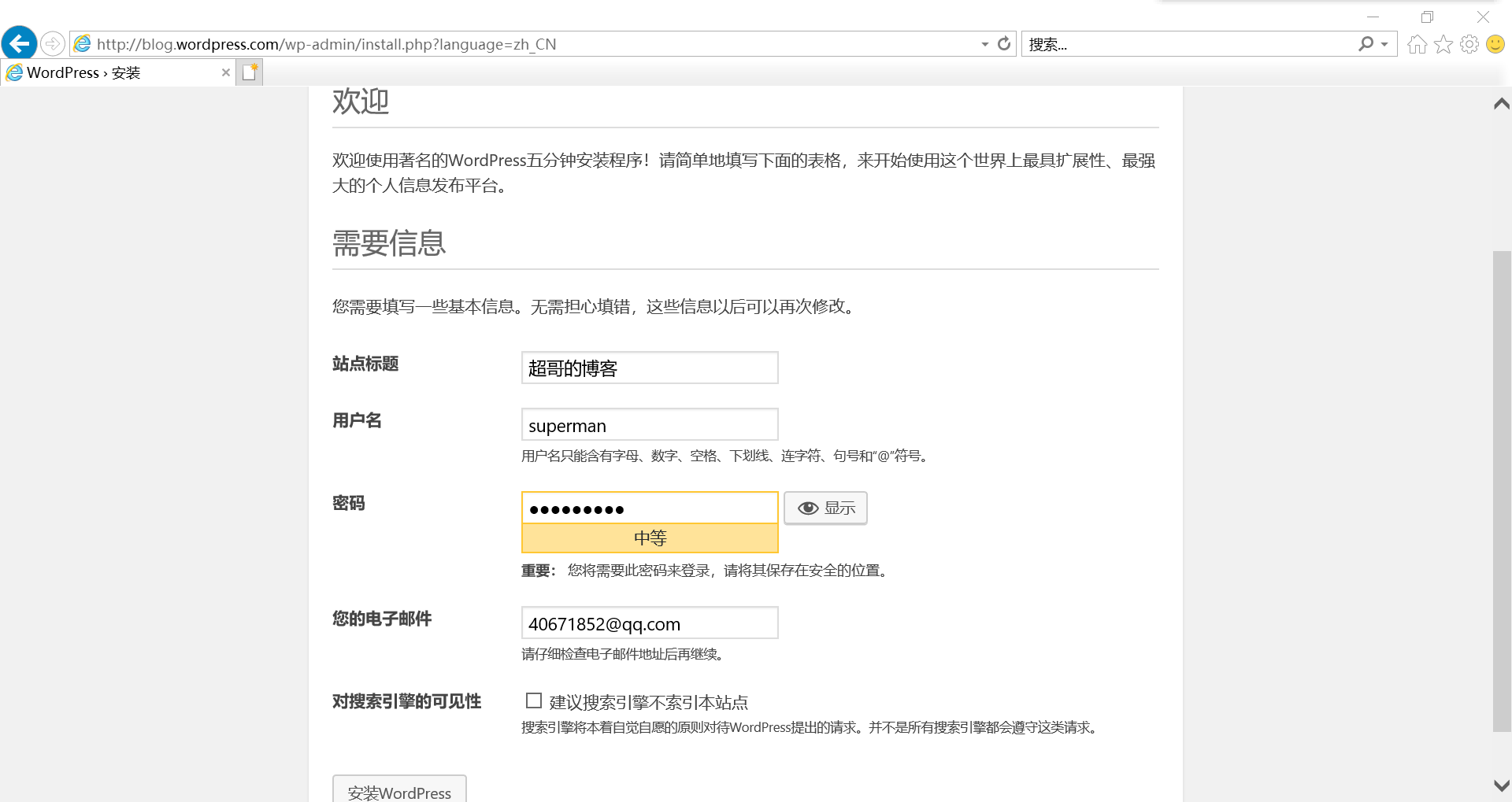1512x802 pixels.
Task: Minimize the browser window
Action: tap(1373, 17)
